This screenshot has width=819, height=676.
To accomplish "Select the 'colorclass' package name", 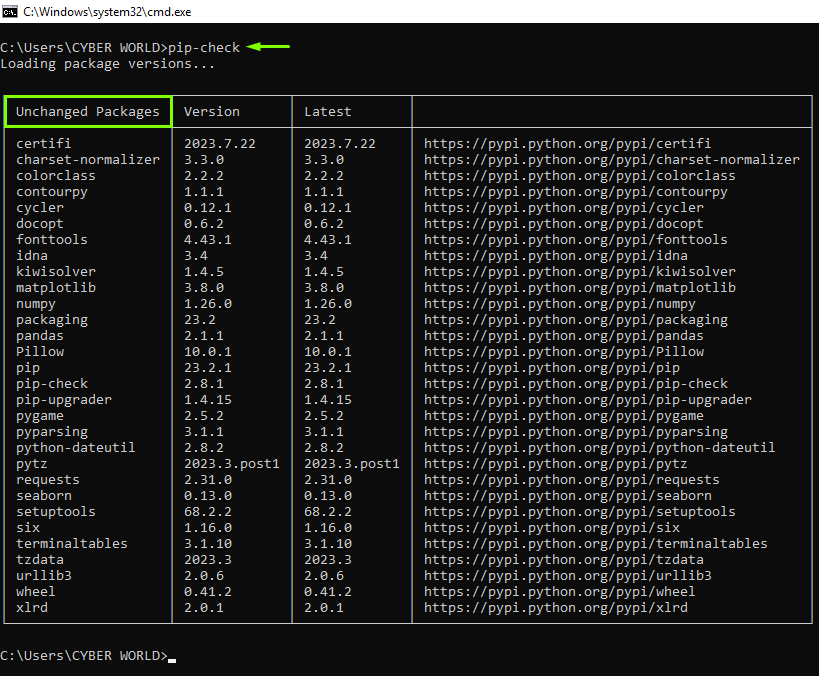I will click(x=55, y=176).
